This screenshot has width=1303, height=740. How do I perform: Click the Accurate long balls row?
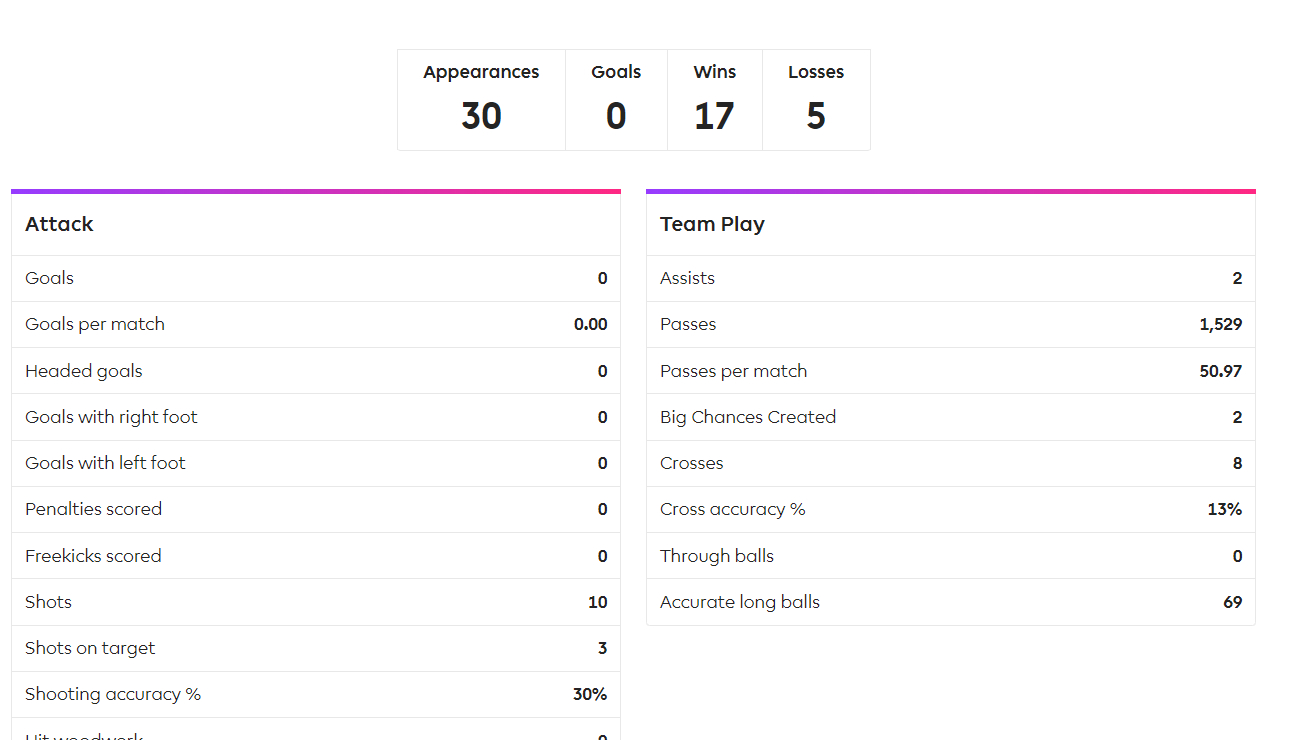point(951,602)
